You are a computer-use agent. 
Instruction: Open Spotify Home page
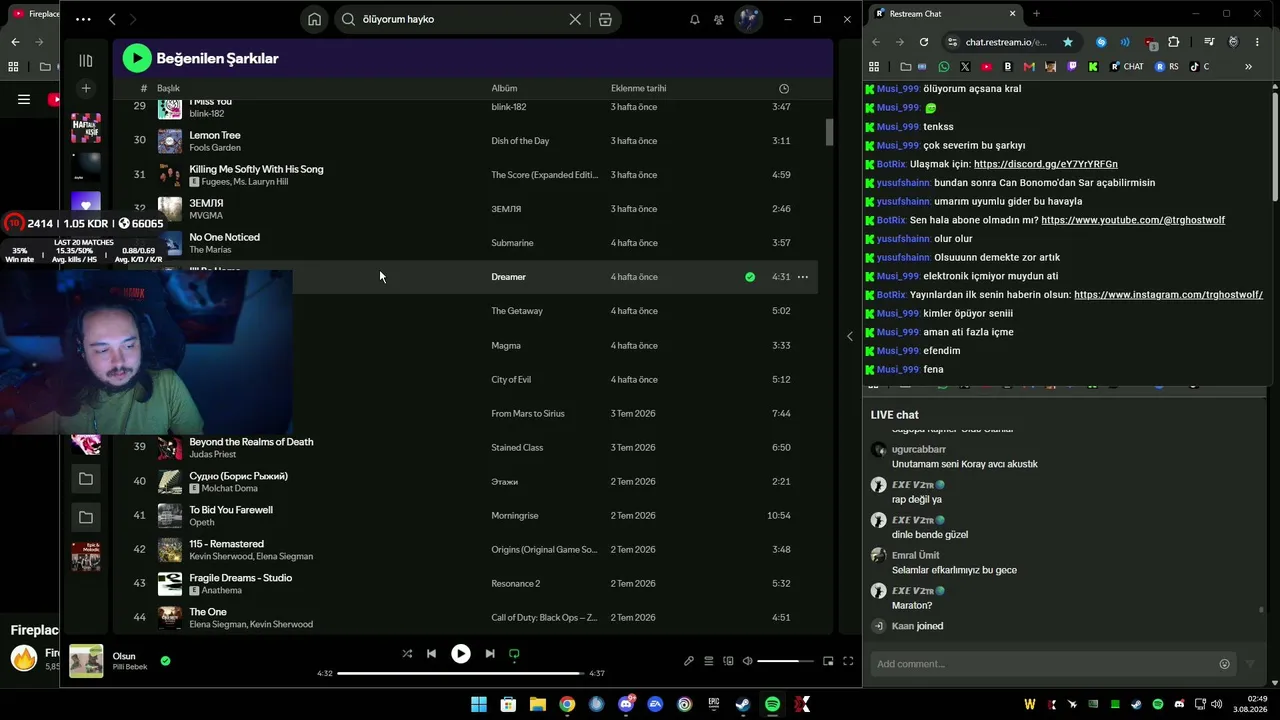[315, 19]
